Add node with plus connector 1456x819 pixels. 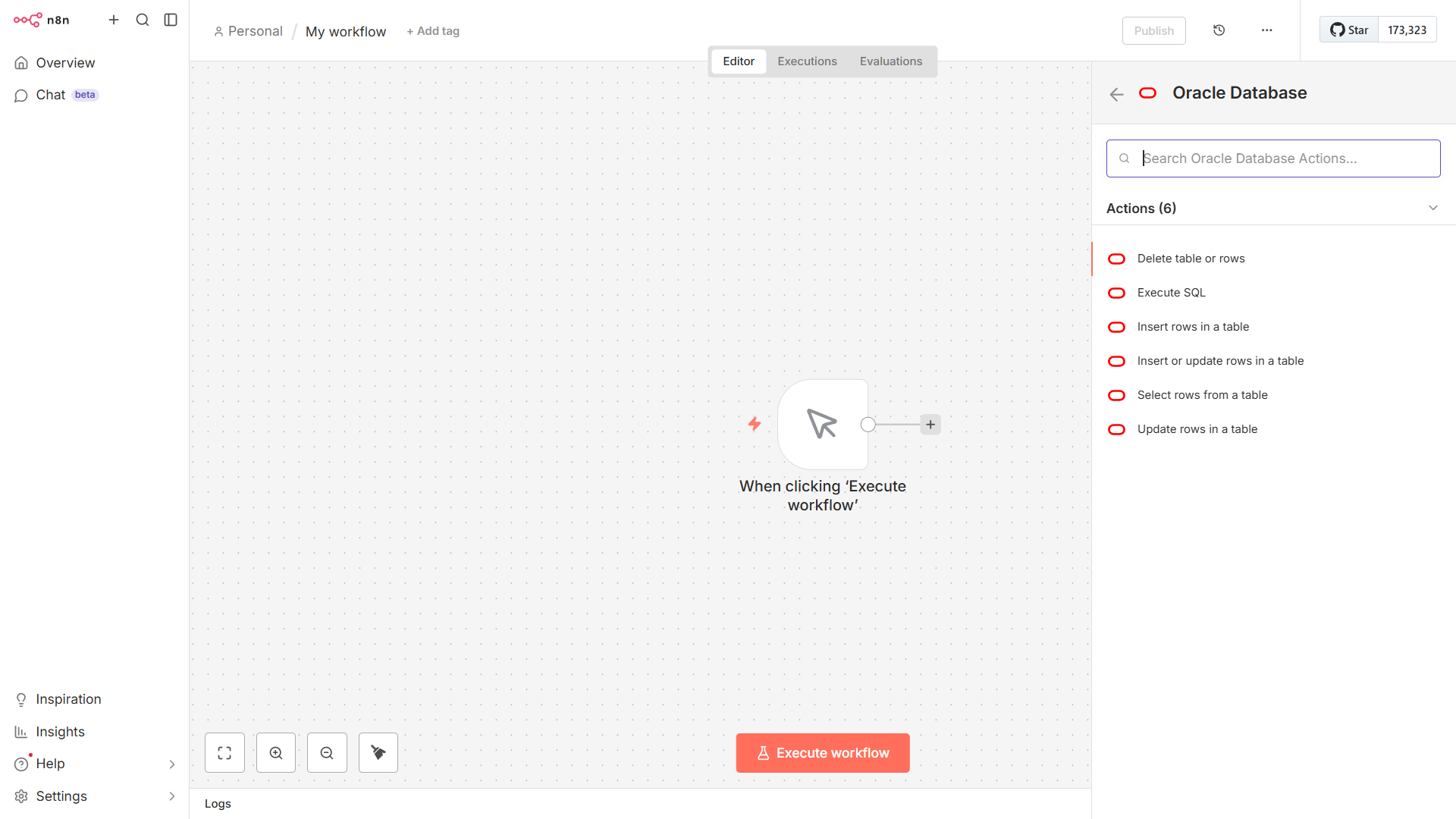point(930,425)
